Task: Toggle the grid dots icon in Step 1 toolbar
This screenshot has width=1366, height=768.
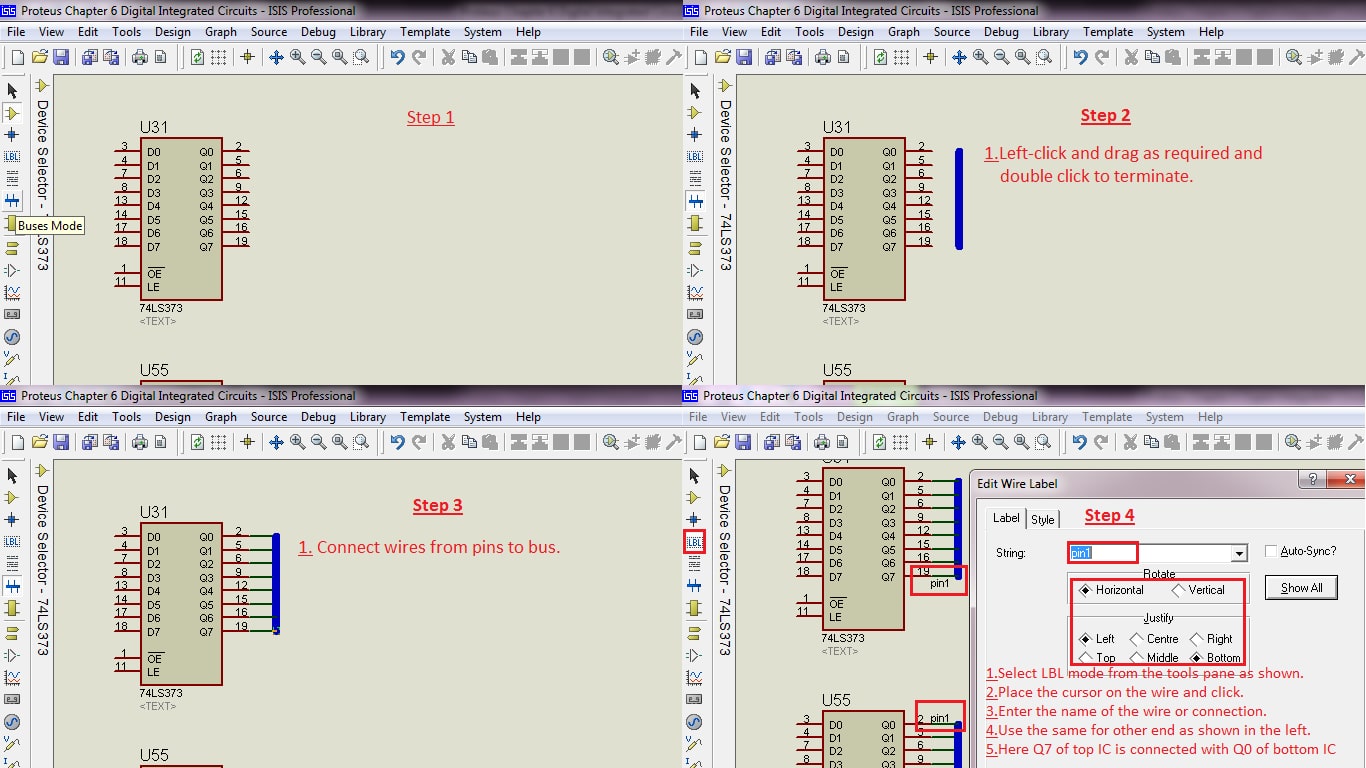Action: click(x=219, y=57)
